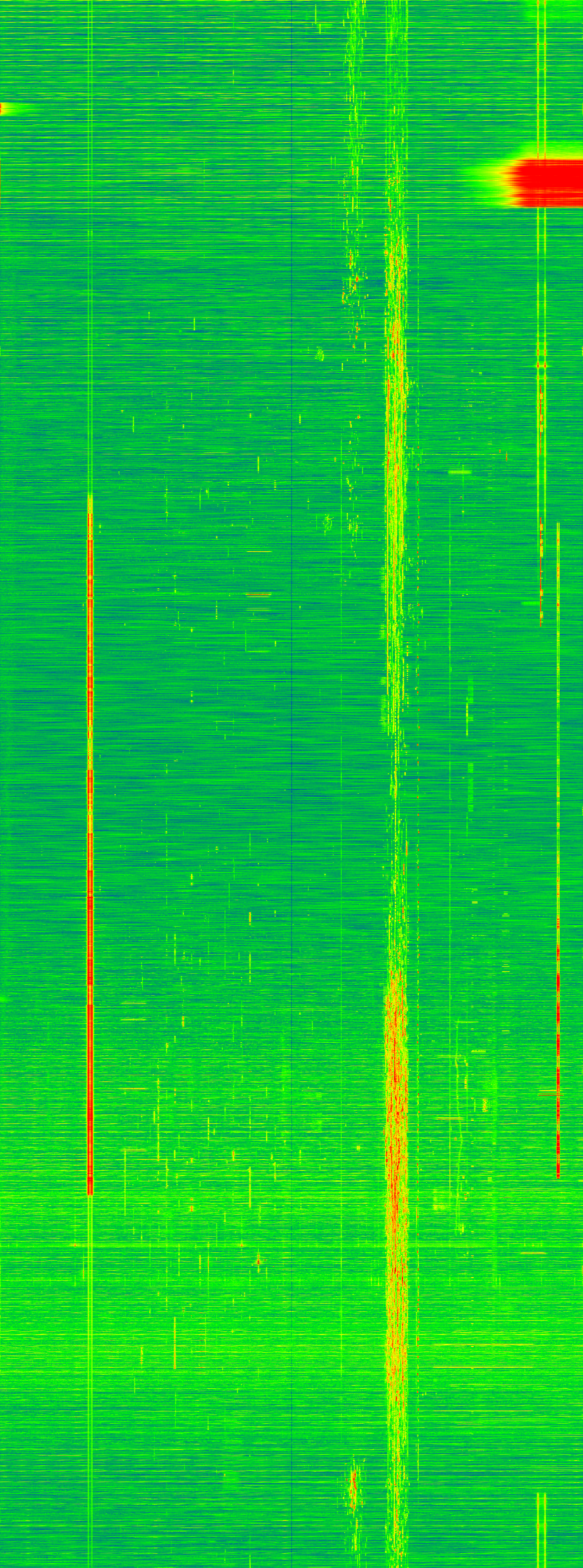The width and height of the screenshot is (583, 1568).
Task: Click the small red patch on the left edge
Action: pos(2,108)
